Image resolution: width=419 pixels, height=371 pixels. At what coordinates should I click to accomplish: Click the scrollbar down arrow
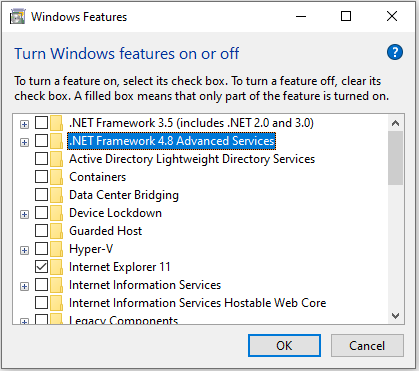pyautogui.click(x=396, y=315)
